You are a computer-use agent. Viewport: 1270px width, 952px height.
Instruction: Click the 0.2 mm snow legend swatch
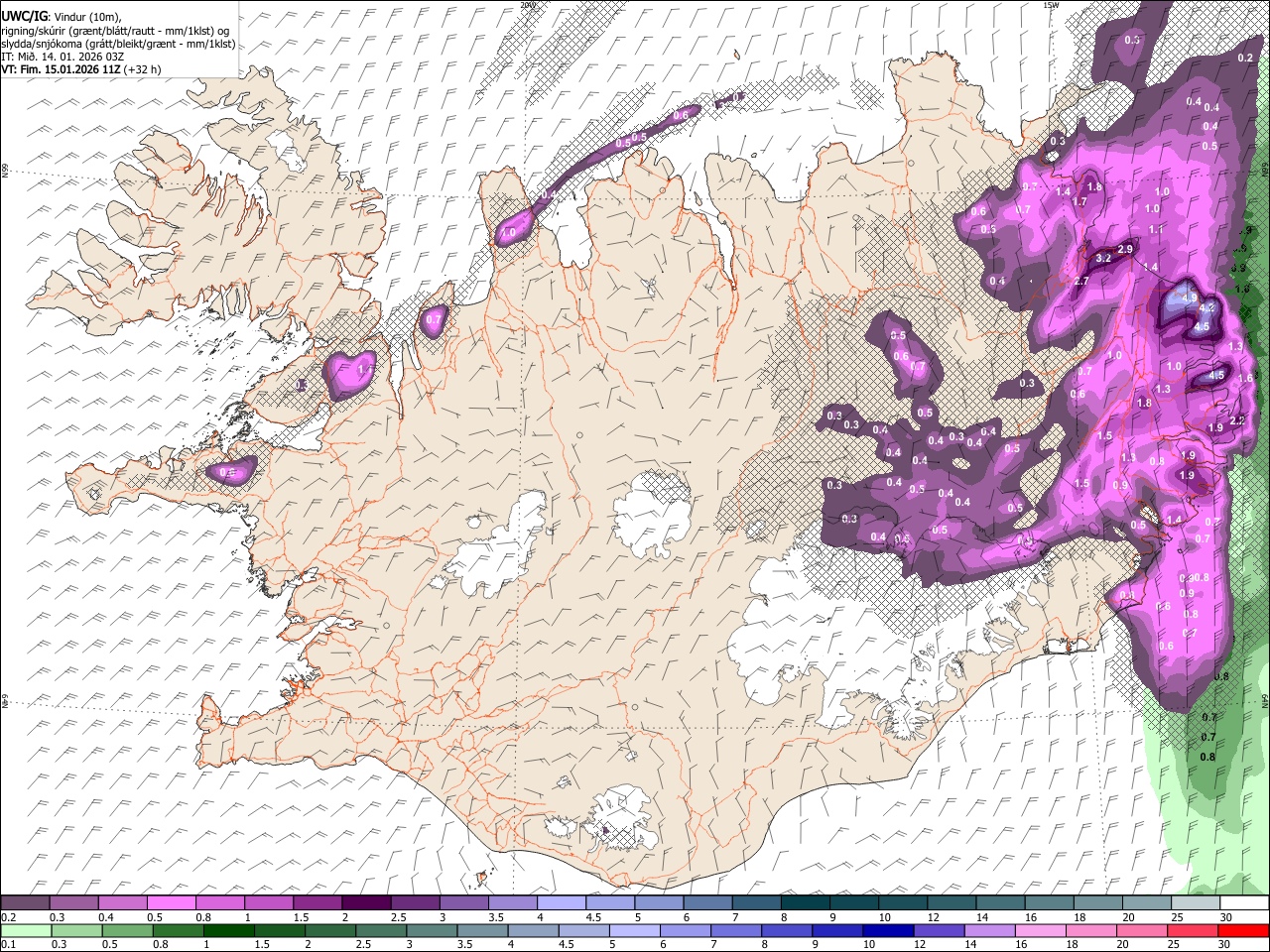pos(25,903)
